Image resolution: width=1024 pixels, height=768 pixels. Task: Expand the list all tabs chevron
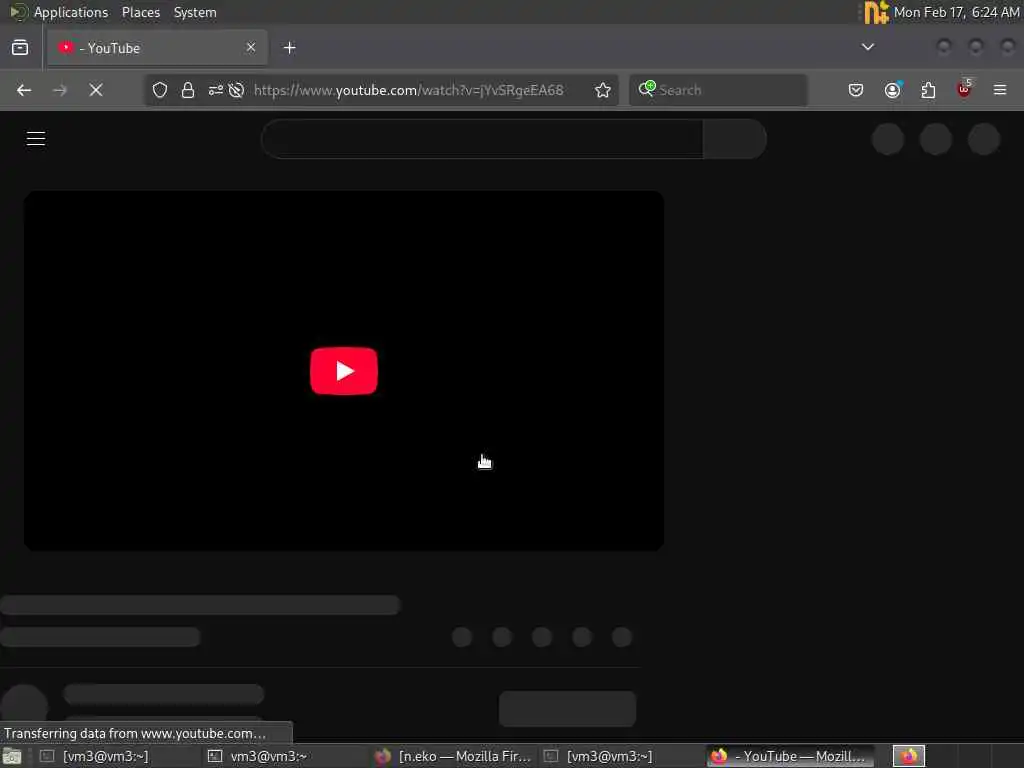(x=868, y=47)
